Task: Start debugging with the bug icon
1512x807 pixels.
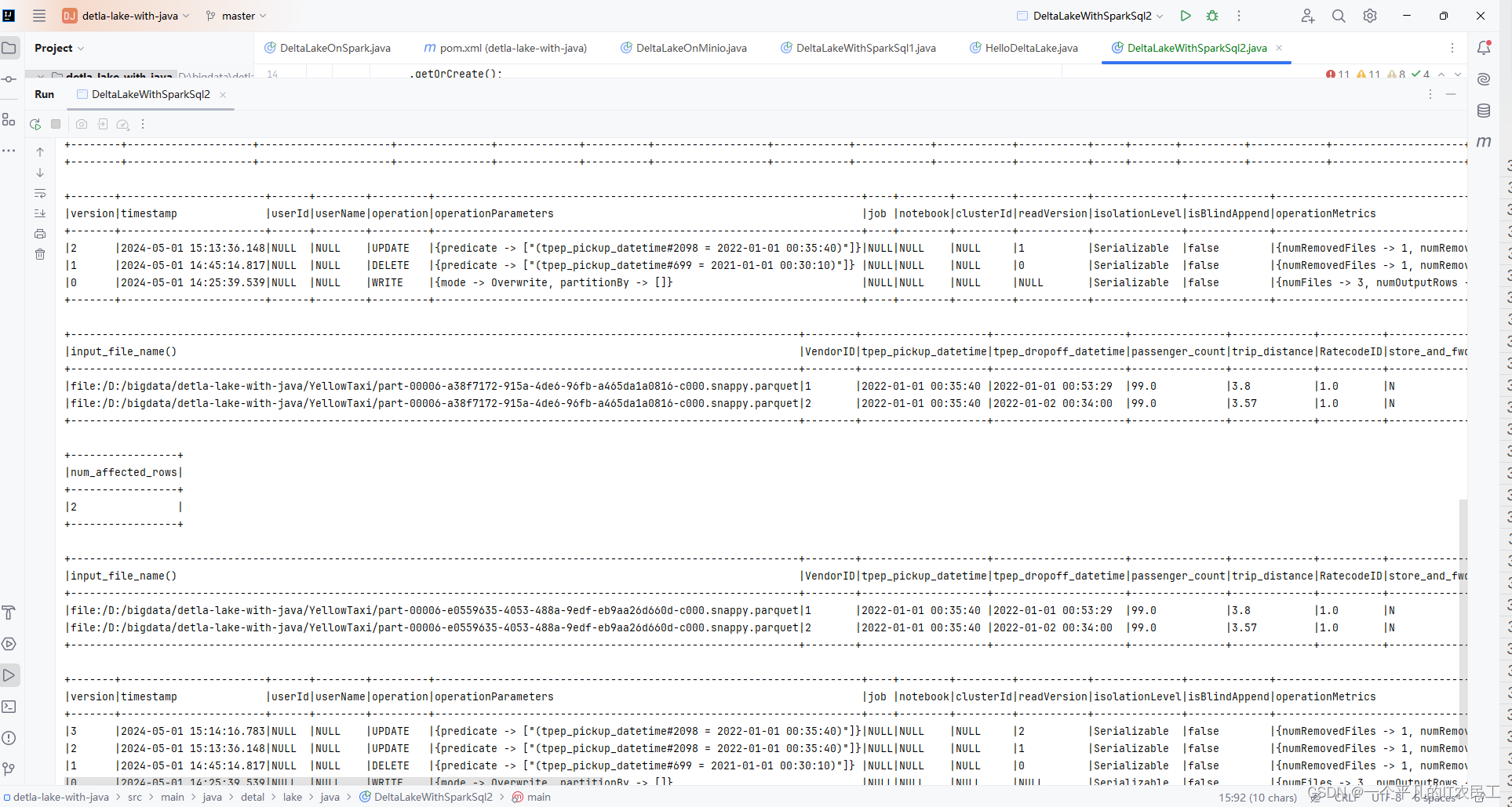Action: click(1213, 16)
